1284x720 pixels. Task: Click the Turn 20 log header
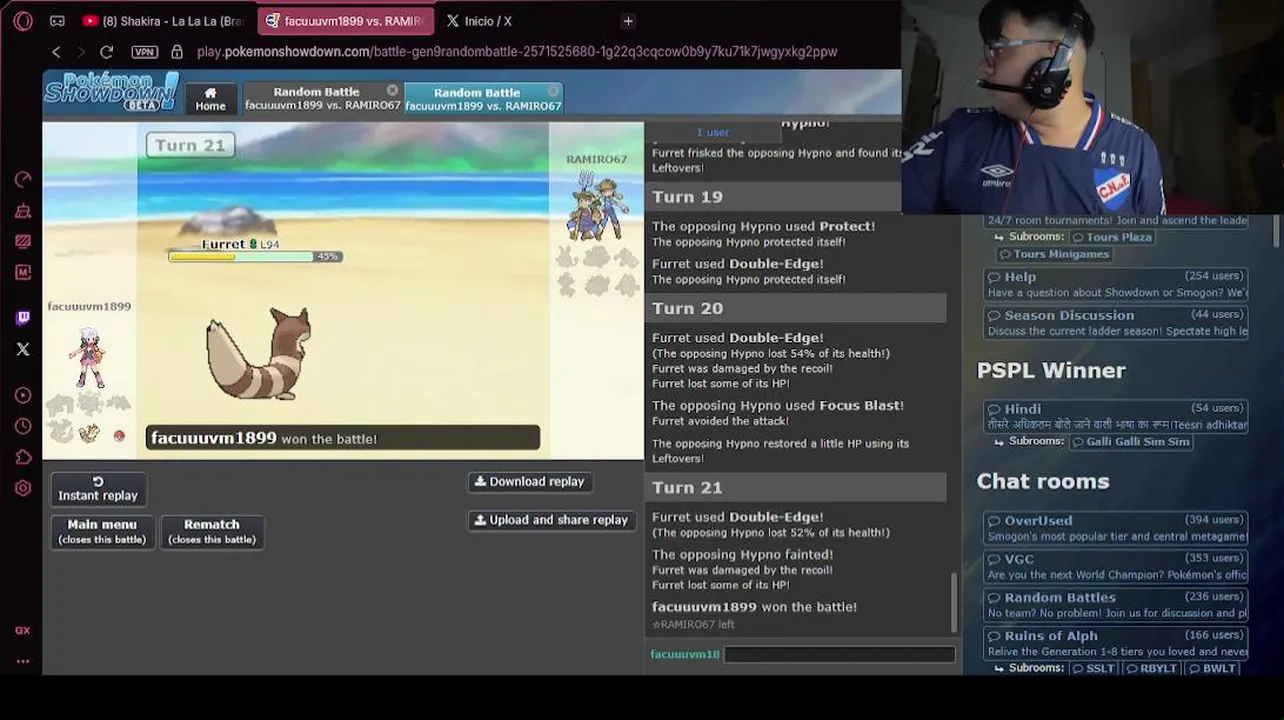click(796, 308)
